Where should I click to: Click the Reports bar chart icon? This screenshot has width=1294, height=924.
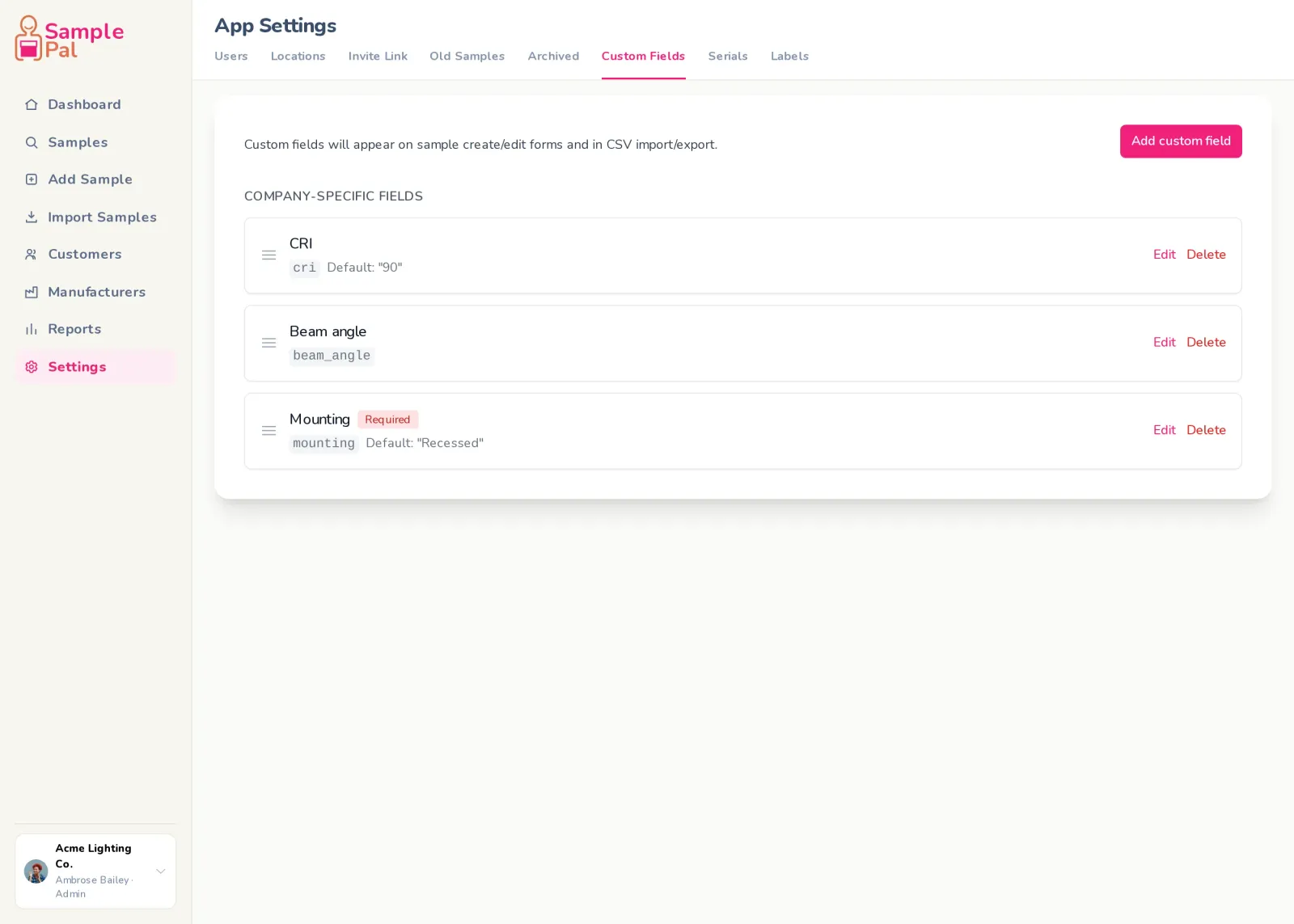(32, 329)
